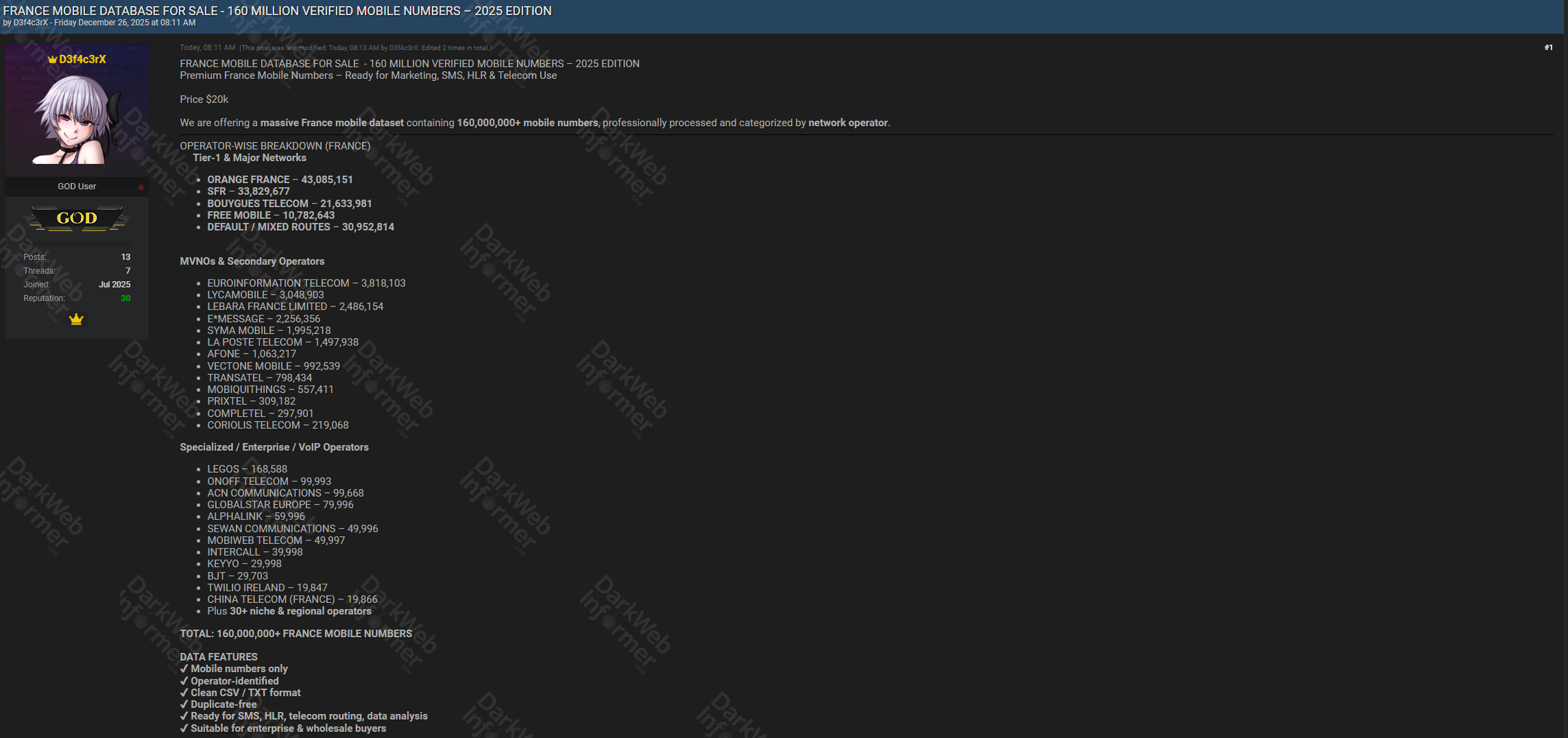Click the "ORANGE FRANCE" list entry
The image size is (1568, 738).
pyautogui.click(x=248, y=180)
